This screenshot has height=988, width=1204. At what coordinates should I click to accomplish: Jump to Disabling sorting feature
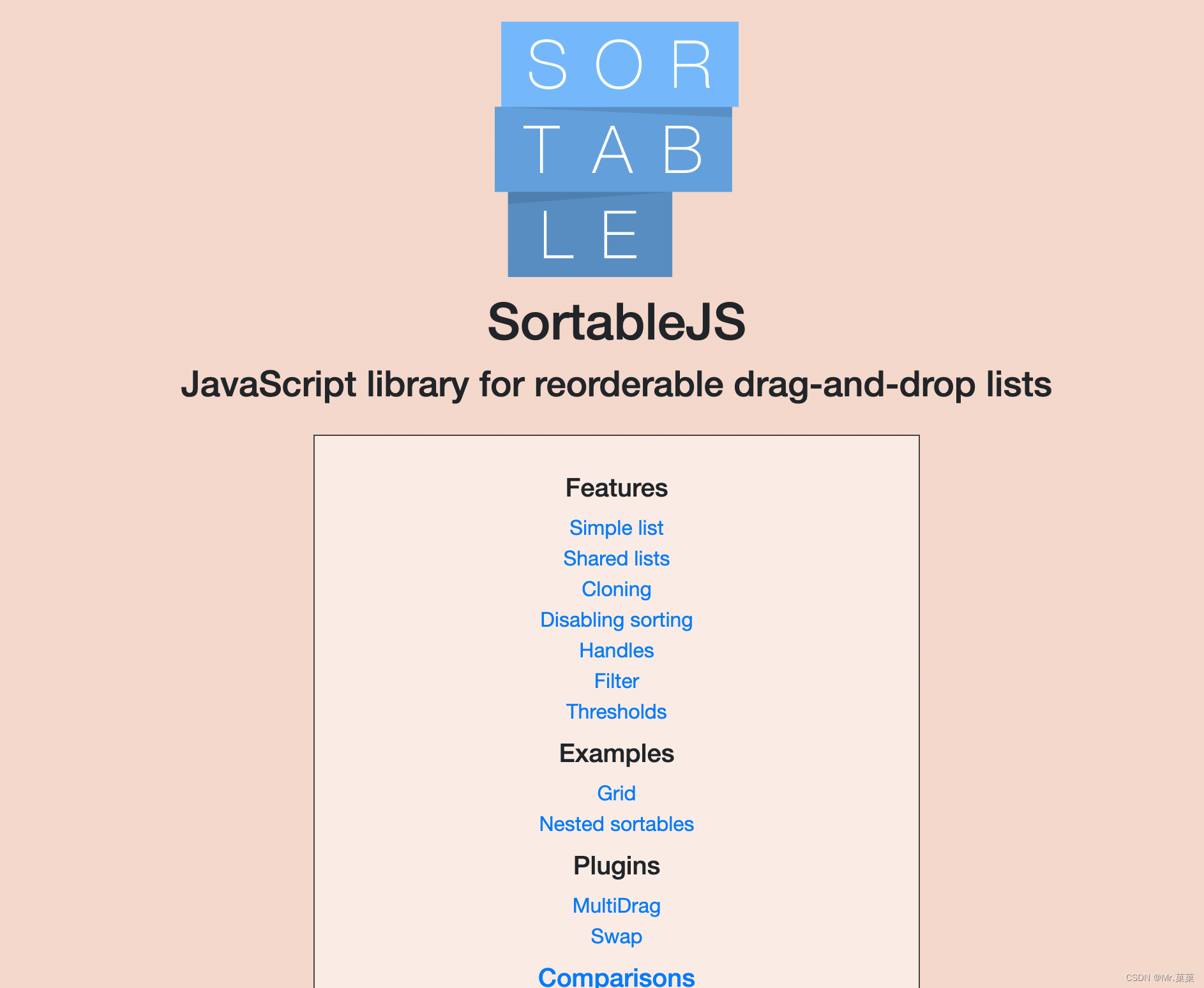point(616,620)
